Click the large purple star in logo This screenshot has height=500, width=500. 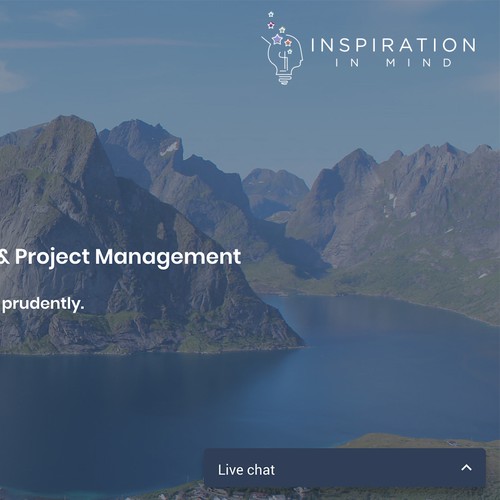[277, 39]
